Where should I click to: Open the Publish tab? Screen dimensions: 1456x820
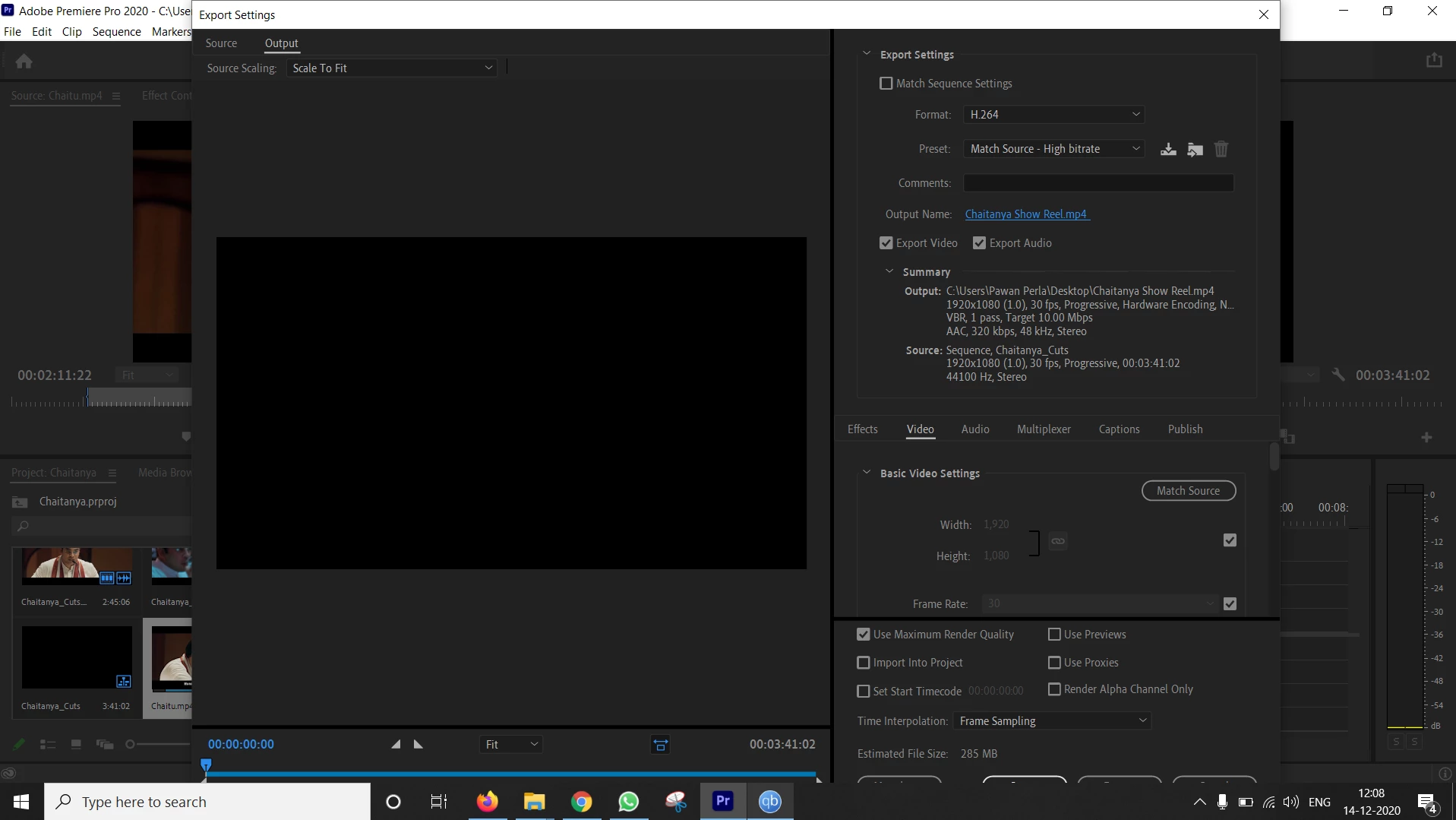tap(1185, 429)
